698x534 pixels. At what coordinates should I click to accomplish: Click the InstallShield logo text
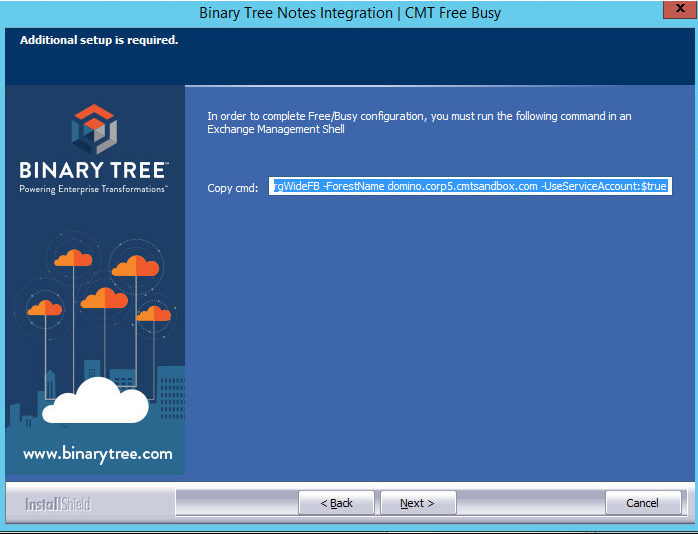[58, 504]
